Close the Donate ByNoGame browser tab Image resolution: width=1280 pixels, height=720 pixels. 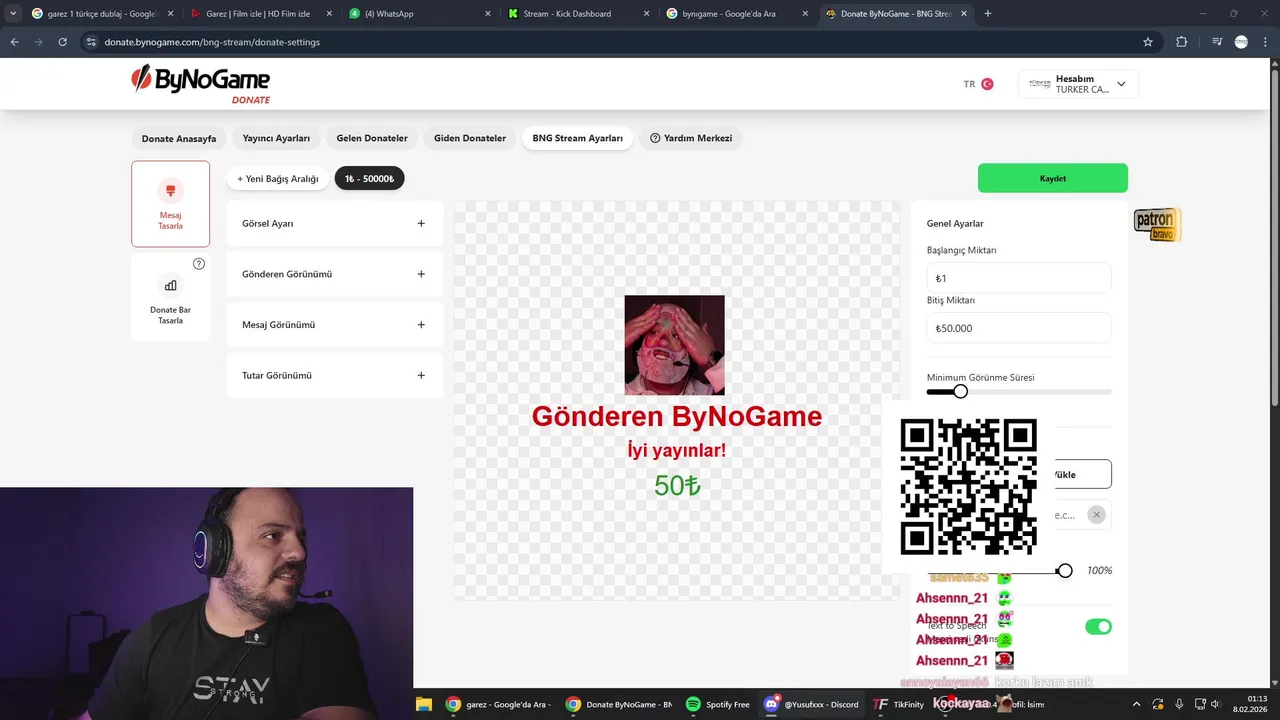pyautogui.click(x=962, y=13)
